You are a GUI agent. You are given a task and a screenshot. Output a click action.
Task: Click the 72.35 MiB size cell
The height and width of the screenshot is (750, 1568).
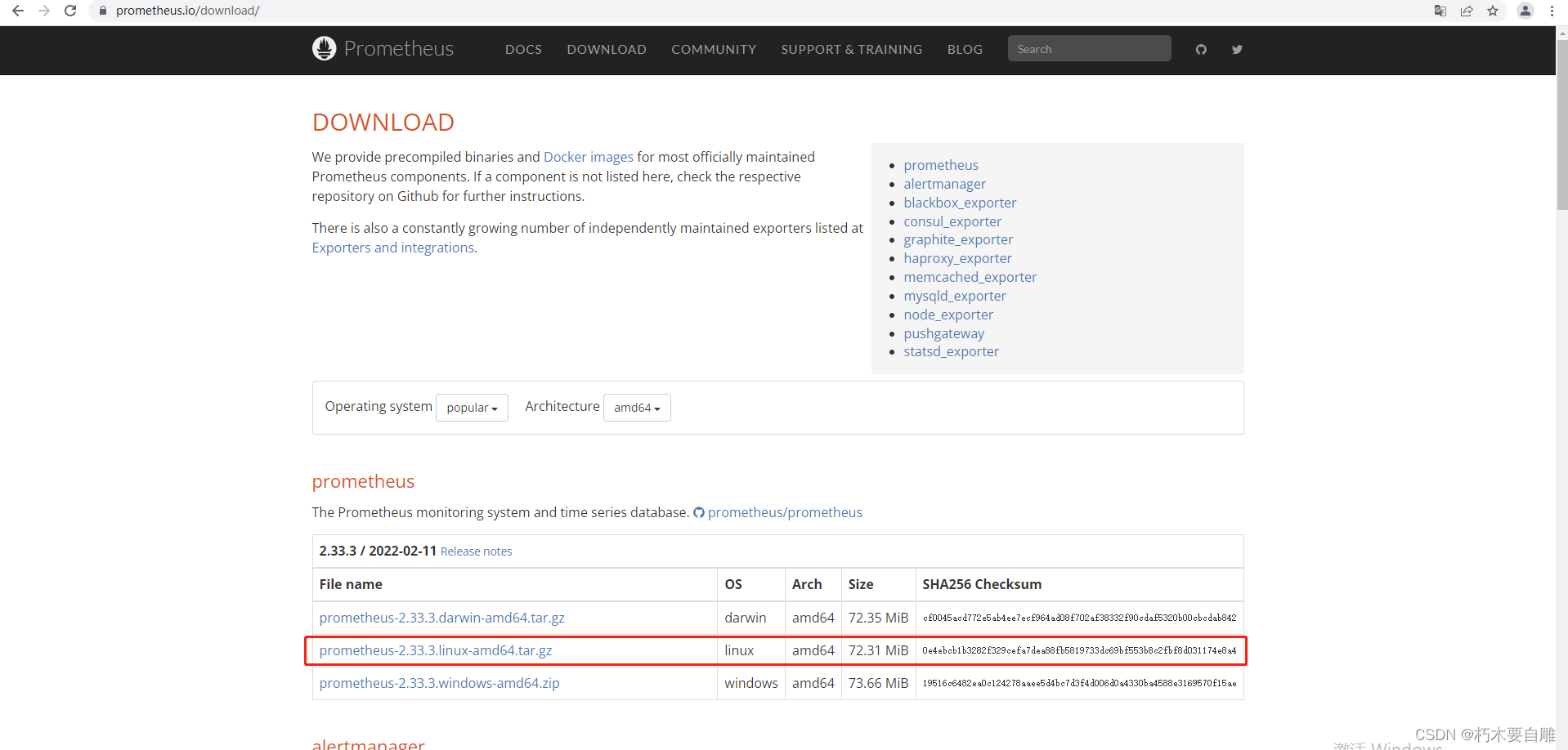878,618
